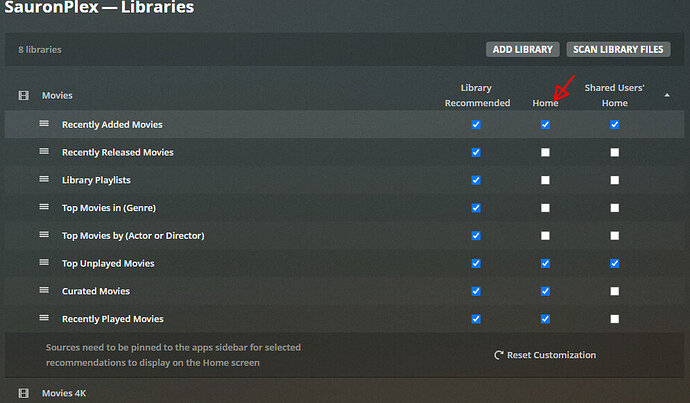Enable Shared Users' Home for Library Playlists

click(615, 180)
